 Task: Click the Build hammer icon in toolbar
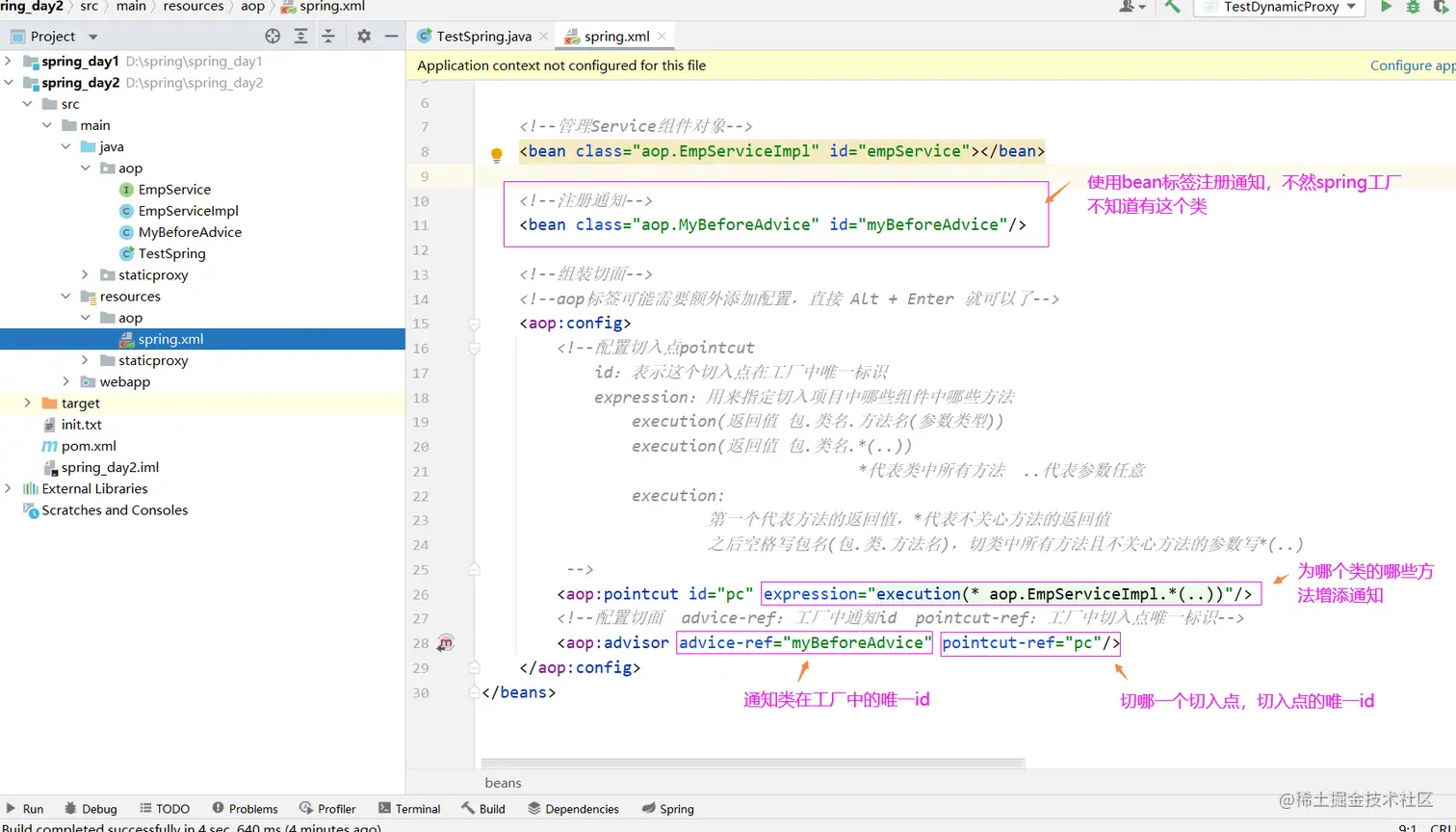pyautogui.click(x=1172, y=7)
